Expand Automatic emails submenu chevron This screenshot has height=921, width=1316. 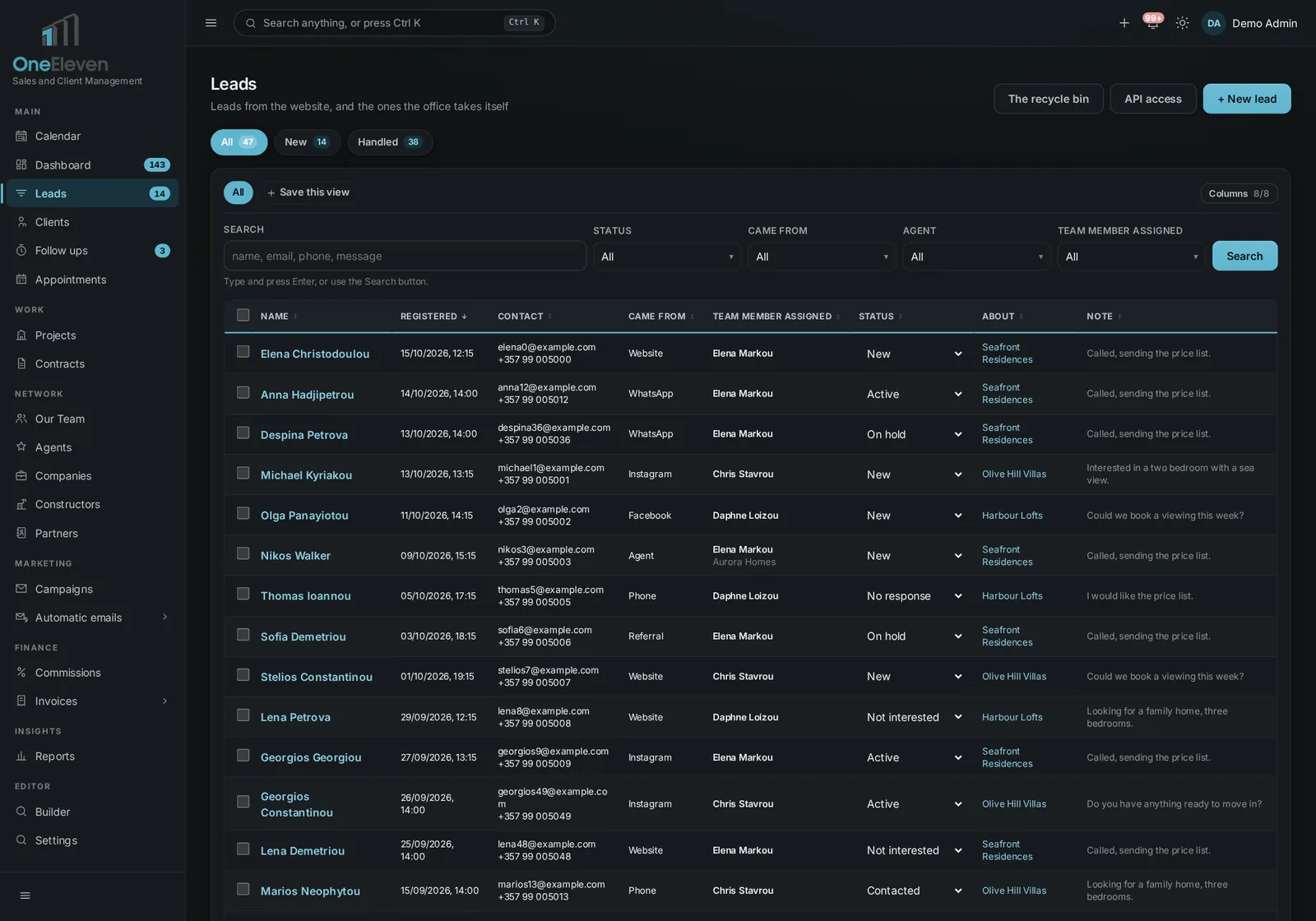pos(164,618)
